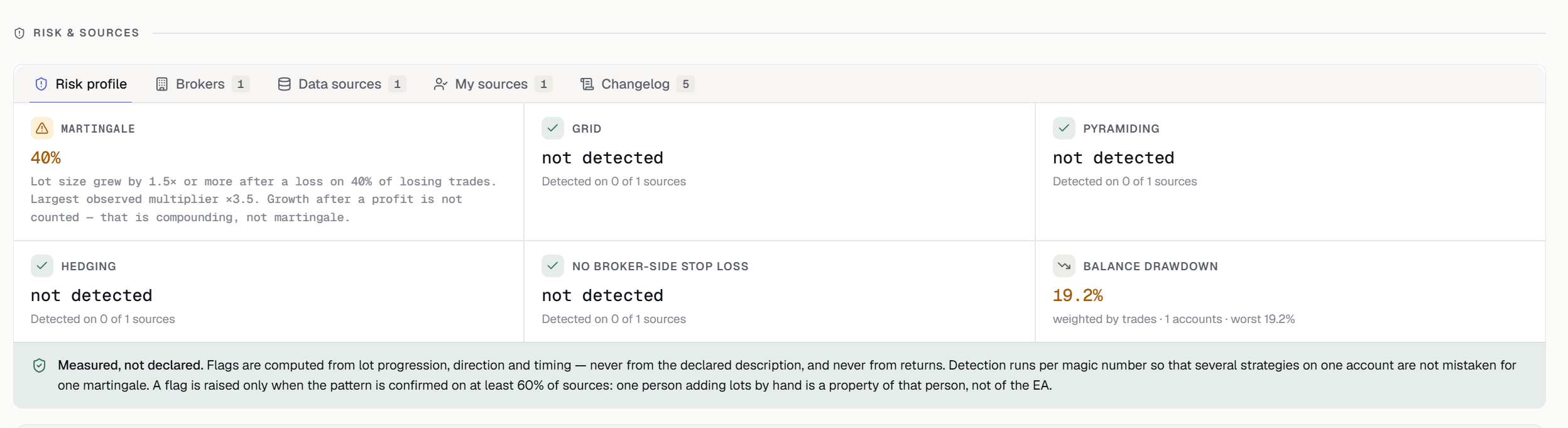Viewport: 1568px width, 428px height.
Task: Click the Brokers building icon
Action: (161, 84)
